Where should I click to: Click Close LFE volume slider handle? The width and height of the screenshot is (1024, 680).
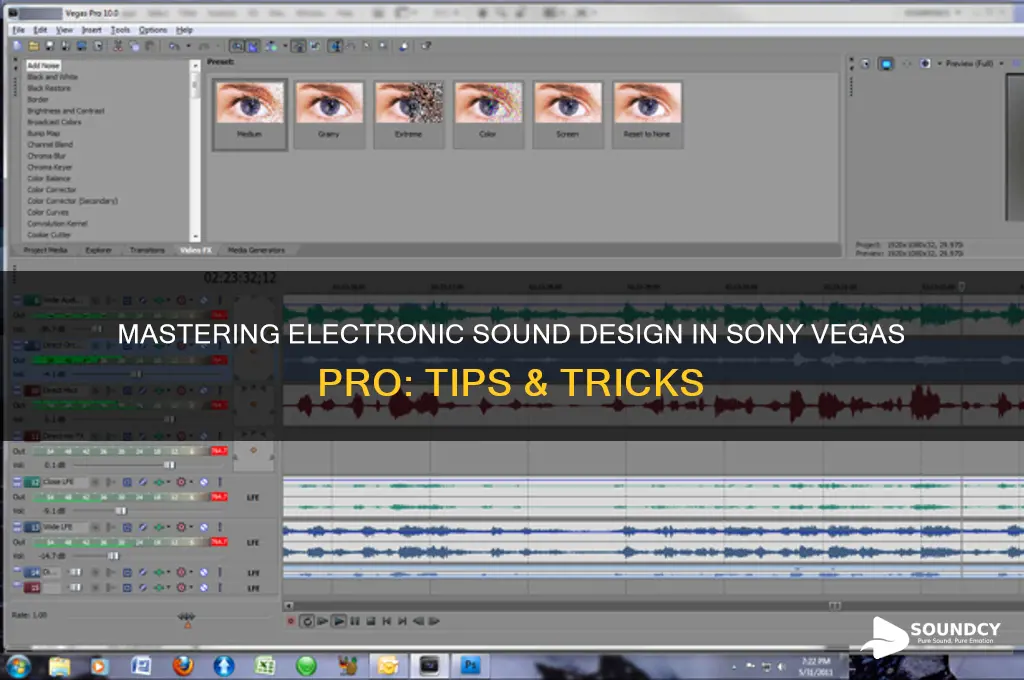point(121,511)
